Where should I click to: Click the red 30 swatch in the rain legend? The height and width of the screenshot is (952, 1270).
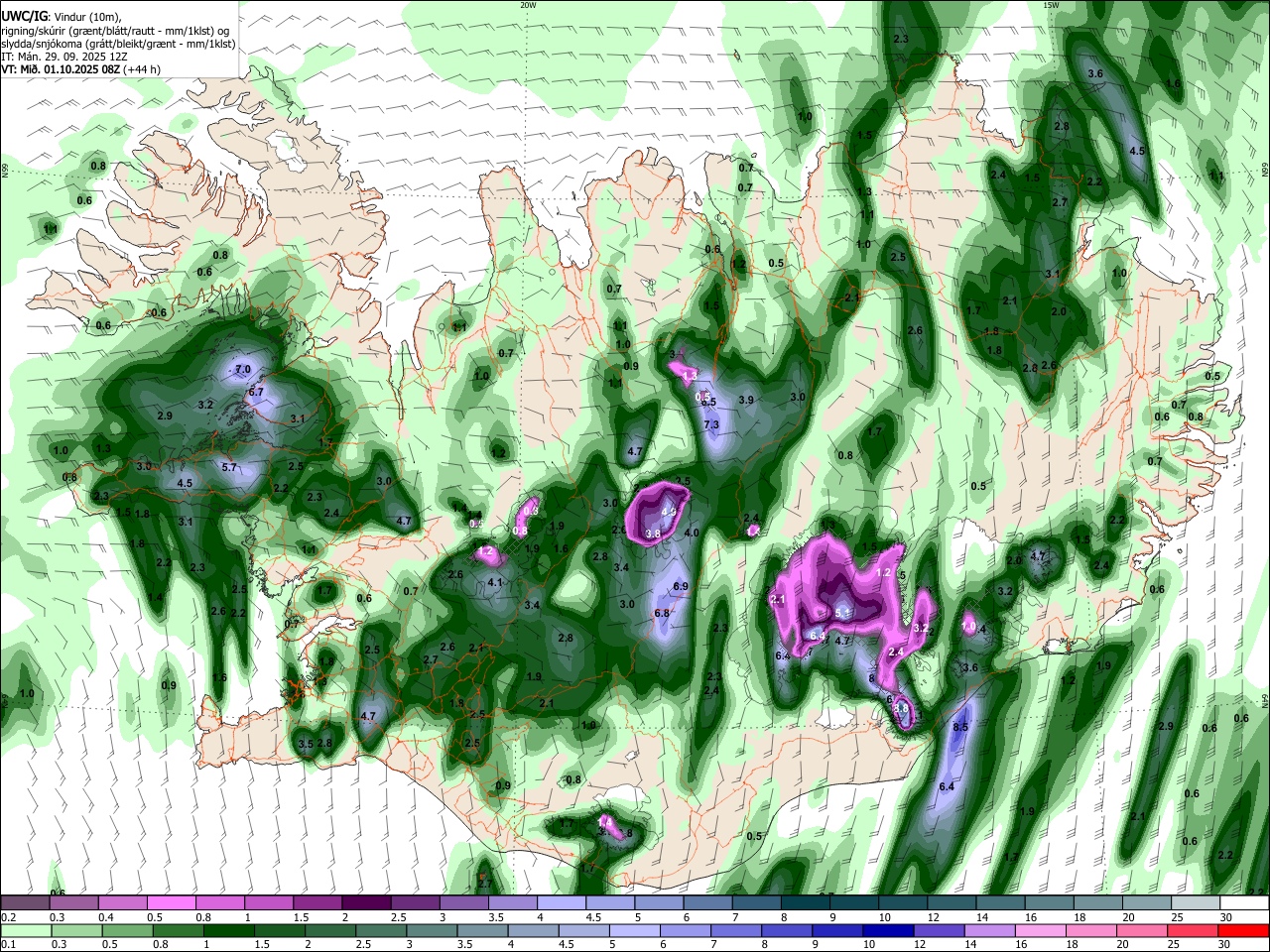point(1244,930)
